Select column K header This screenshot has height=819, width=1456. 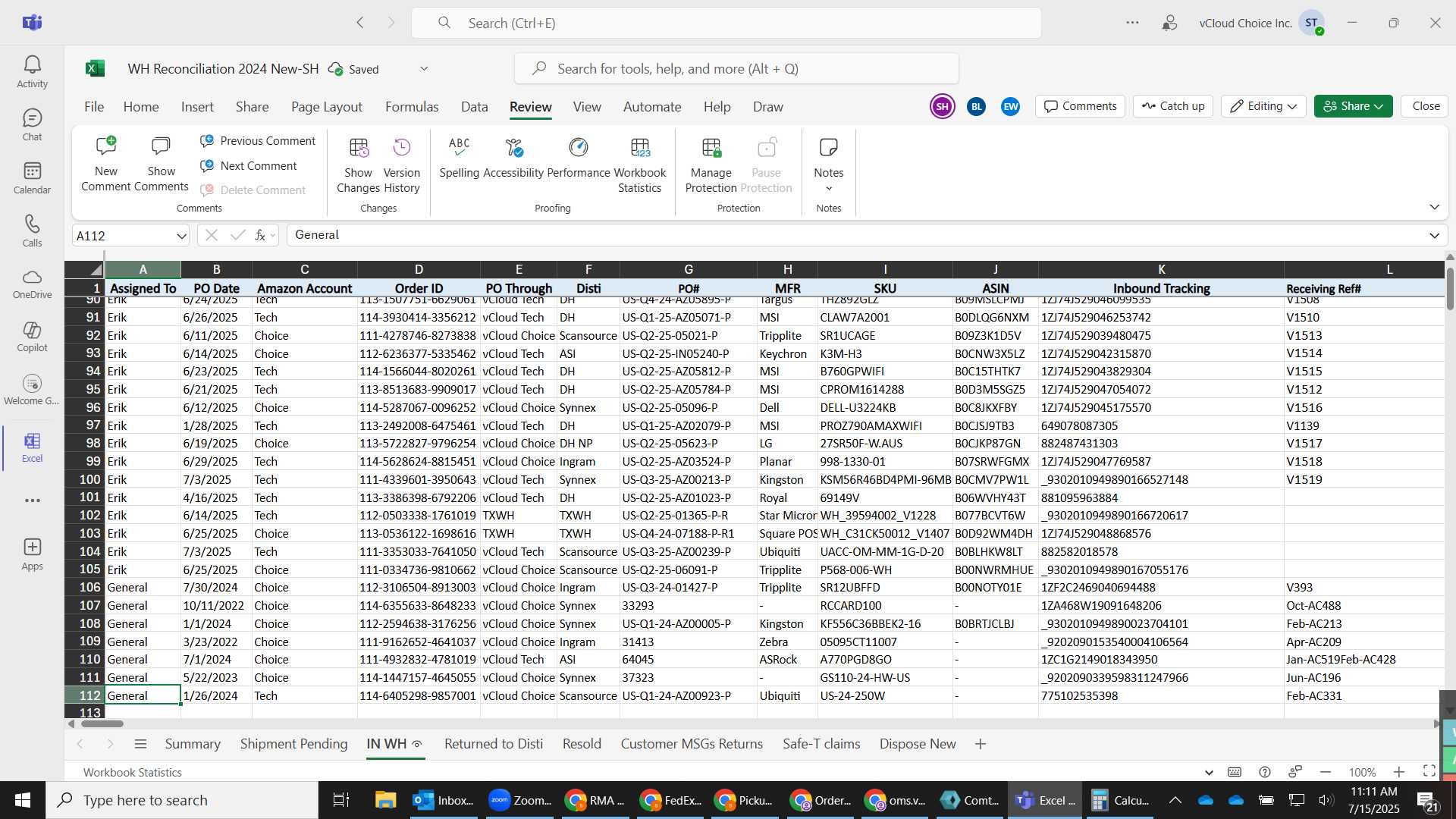[x=1161, y=269]
